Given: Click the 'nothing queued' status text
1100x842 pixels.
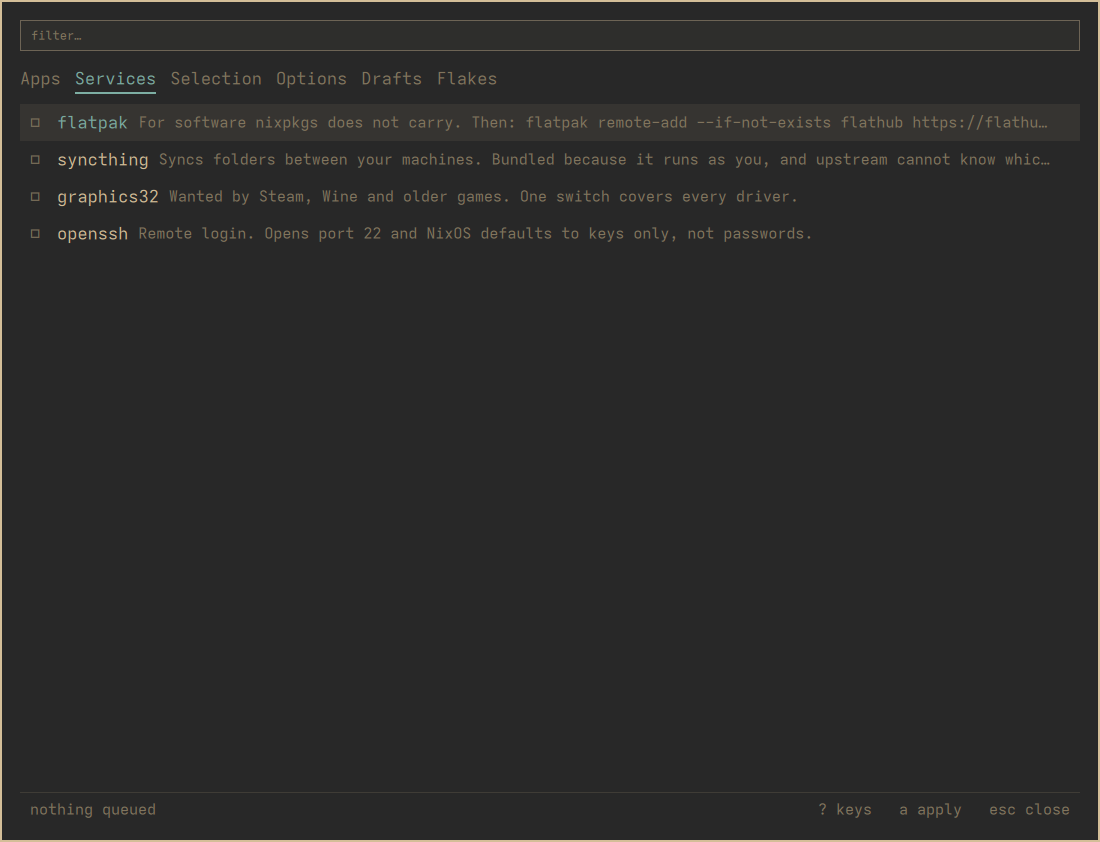Looking at the screenshot, I should (x=93, y=810).
